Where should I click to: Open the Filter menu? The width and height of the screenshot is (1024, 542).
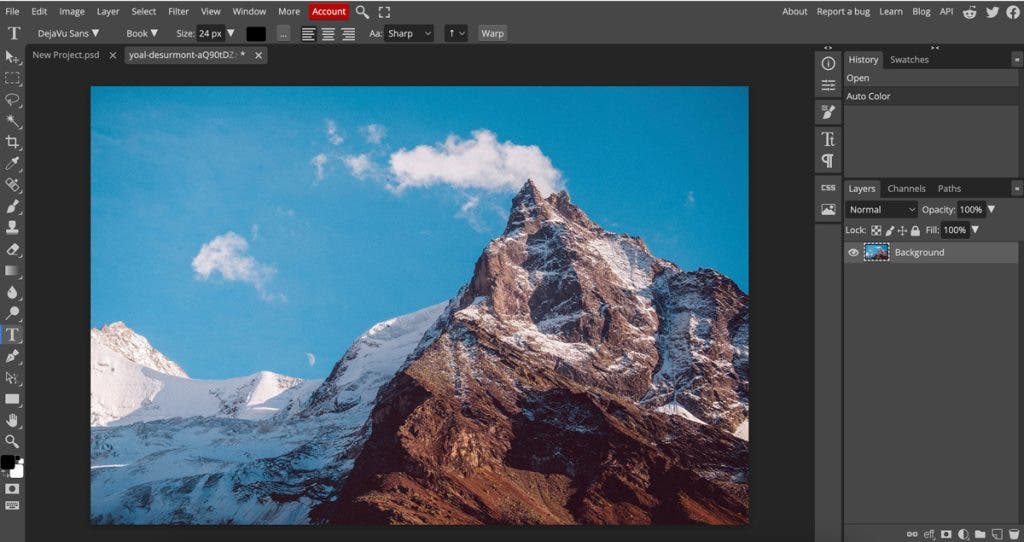178,12
